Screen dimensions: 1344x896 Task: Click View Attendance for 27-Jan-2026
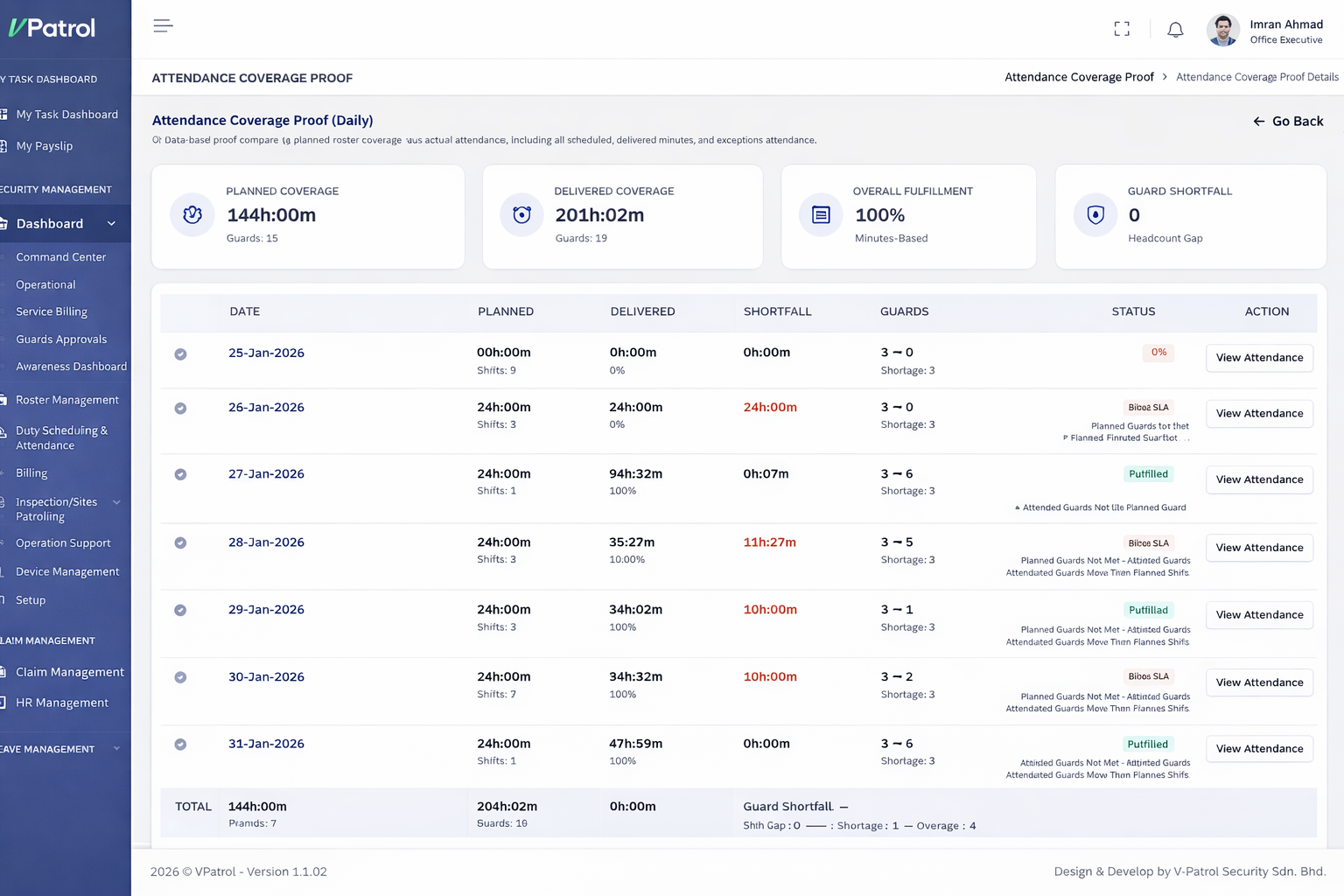click(x=1259, y=479)
